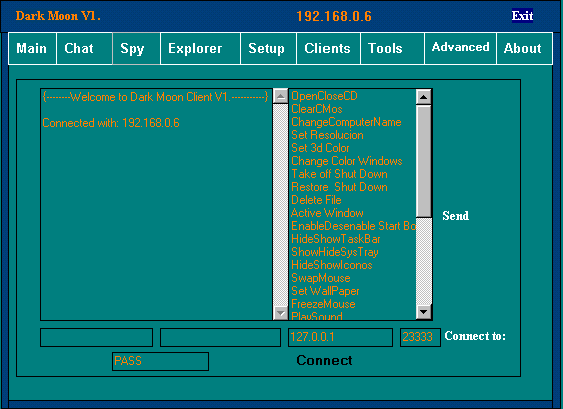
Task: Click the Connect button
Action: (x=324, y=360)
